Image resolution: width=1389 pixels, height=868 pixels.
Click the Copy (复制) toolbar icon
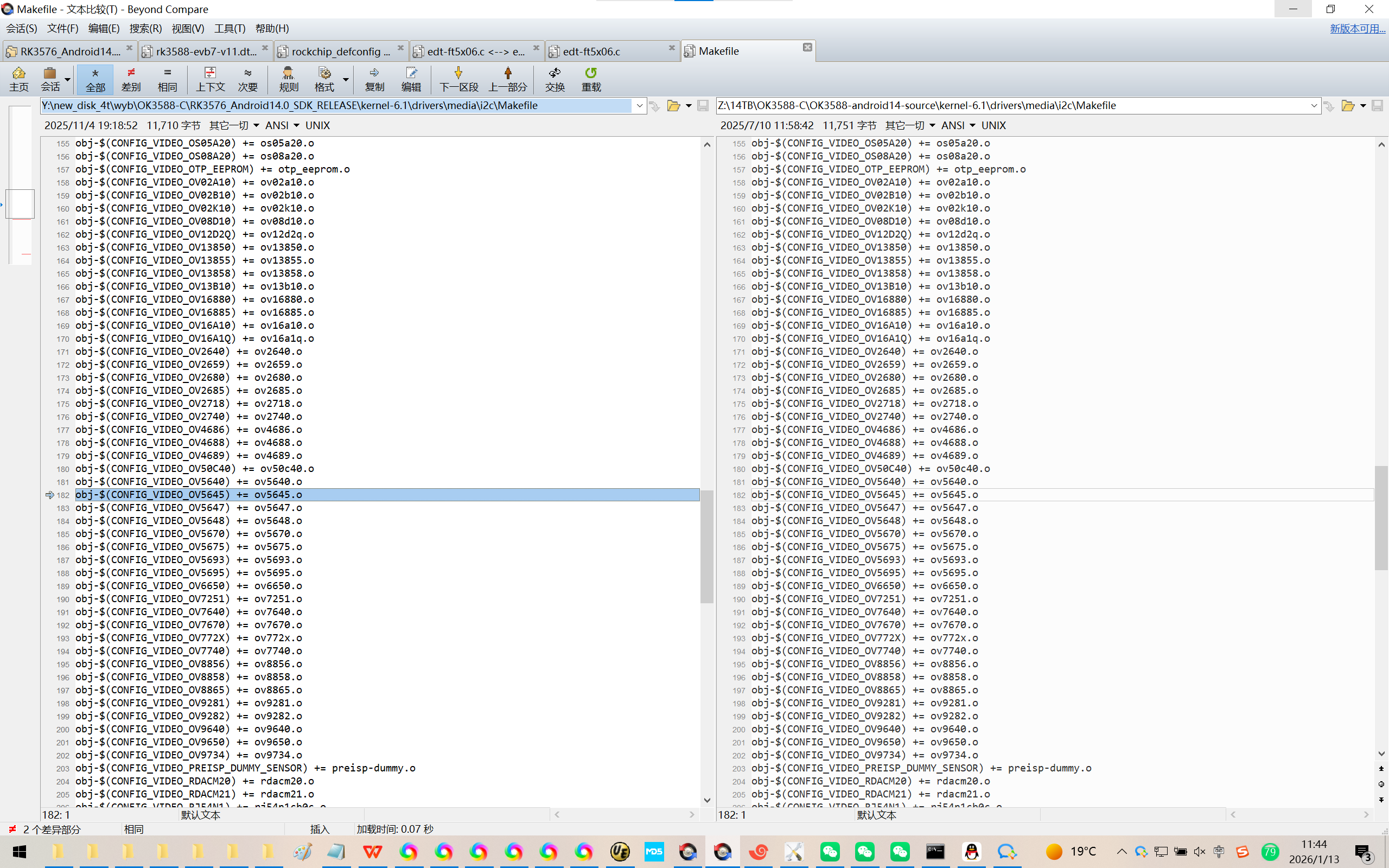(x=374, y=79)
